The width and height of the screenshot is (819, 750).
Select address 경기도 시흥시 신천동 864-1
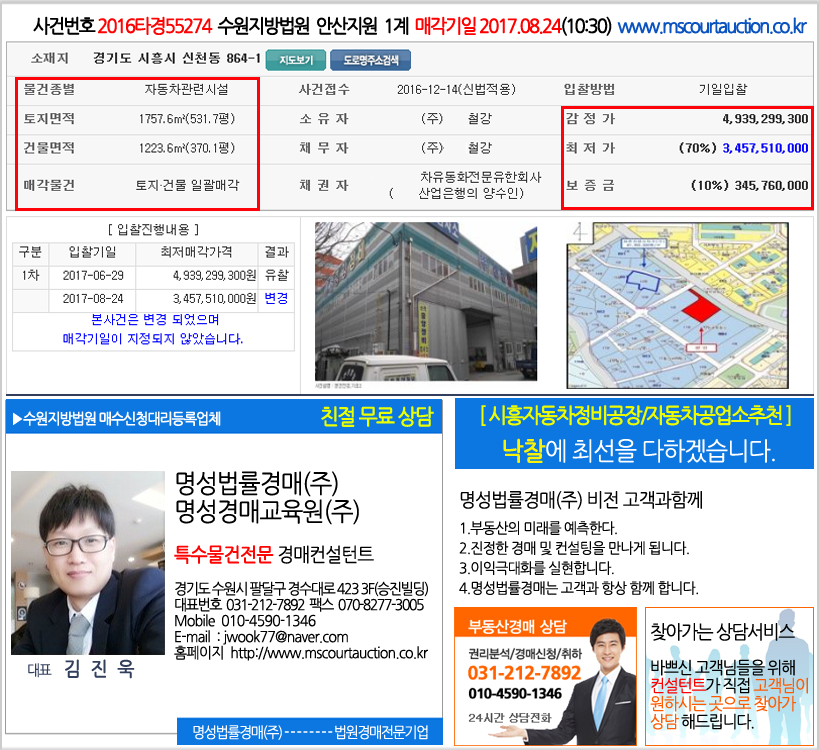click(x=177, y=58)
